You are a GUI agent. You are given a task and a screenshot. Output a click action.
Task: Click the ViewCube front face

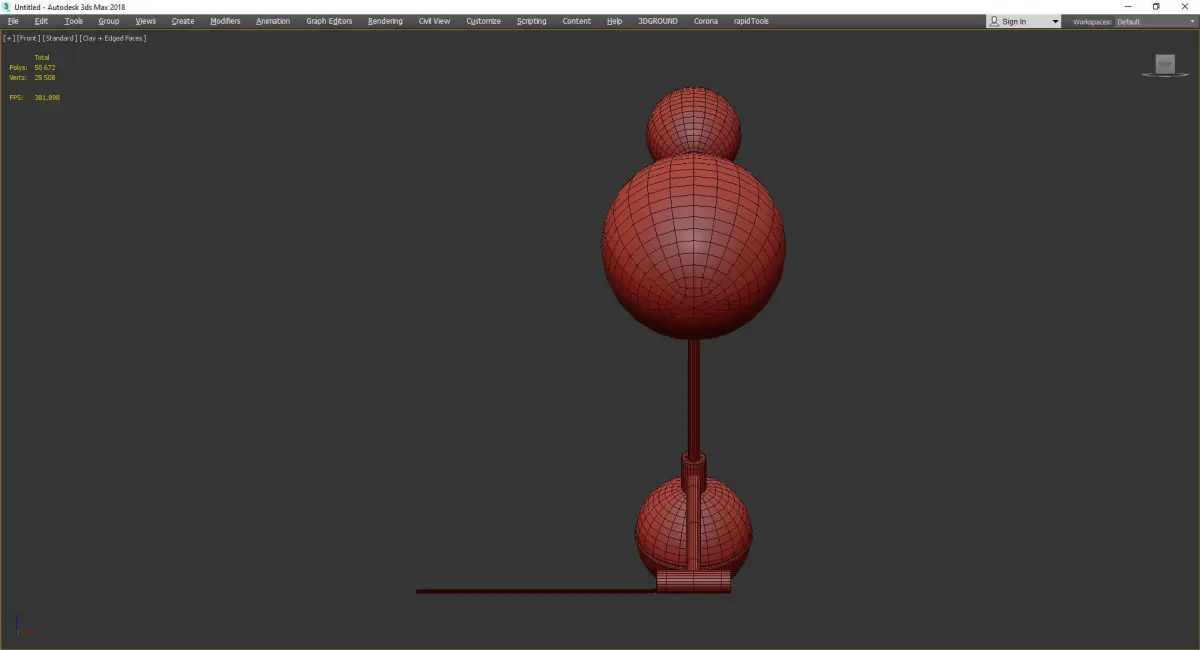tap(1165, 64)
